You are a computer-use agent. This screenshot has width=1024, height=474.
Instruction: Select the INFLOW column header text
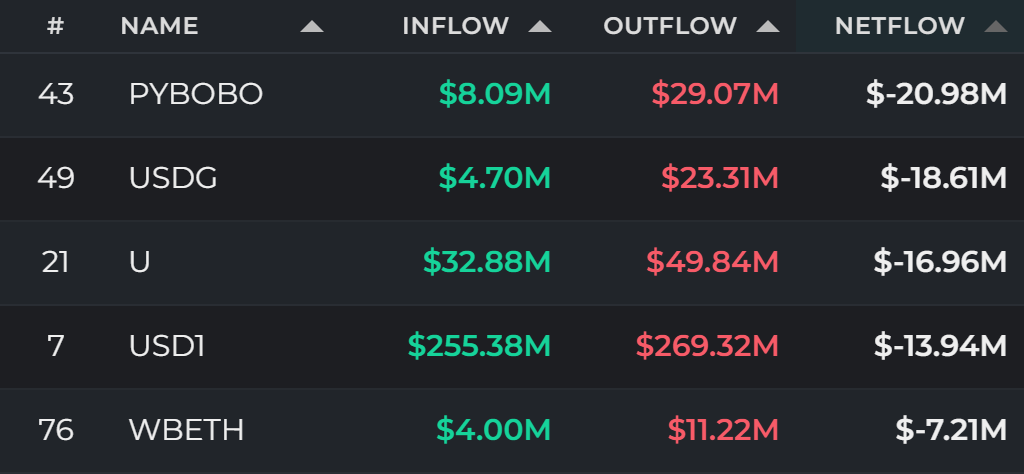tap(456, 26)
